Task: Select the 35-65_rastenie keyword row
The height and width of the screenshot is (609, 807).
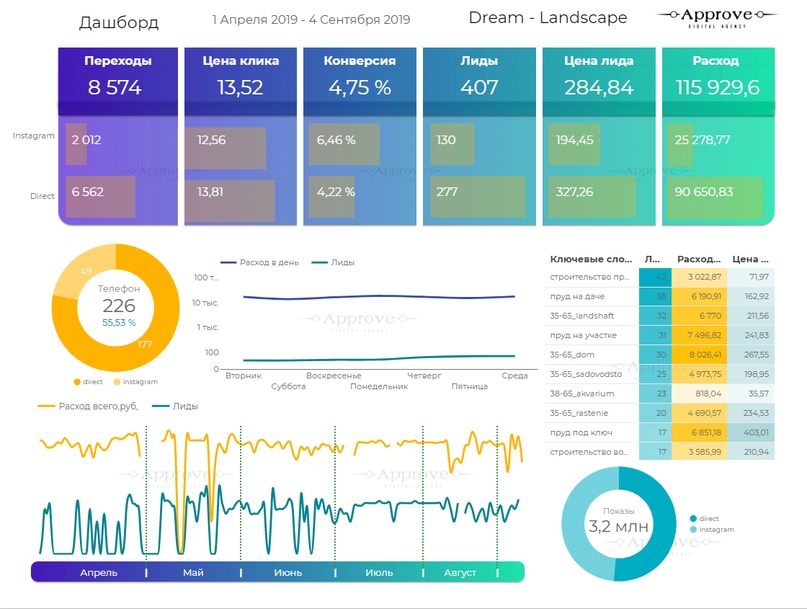Action: point(659,413)
